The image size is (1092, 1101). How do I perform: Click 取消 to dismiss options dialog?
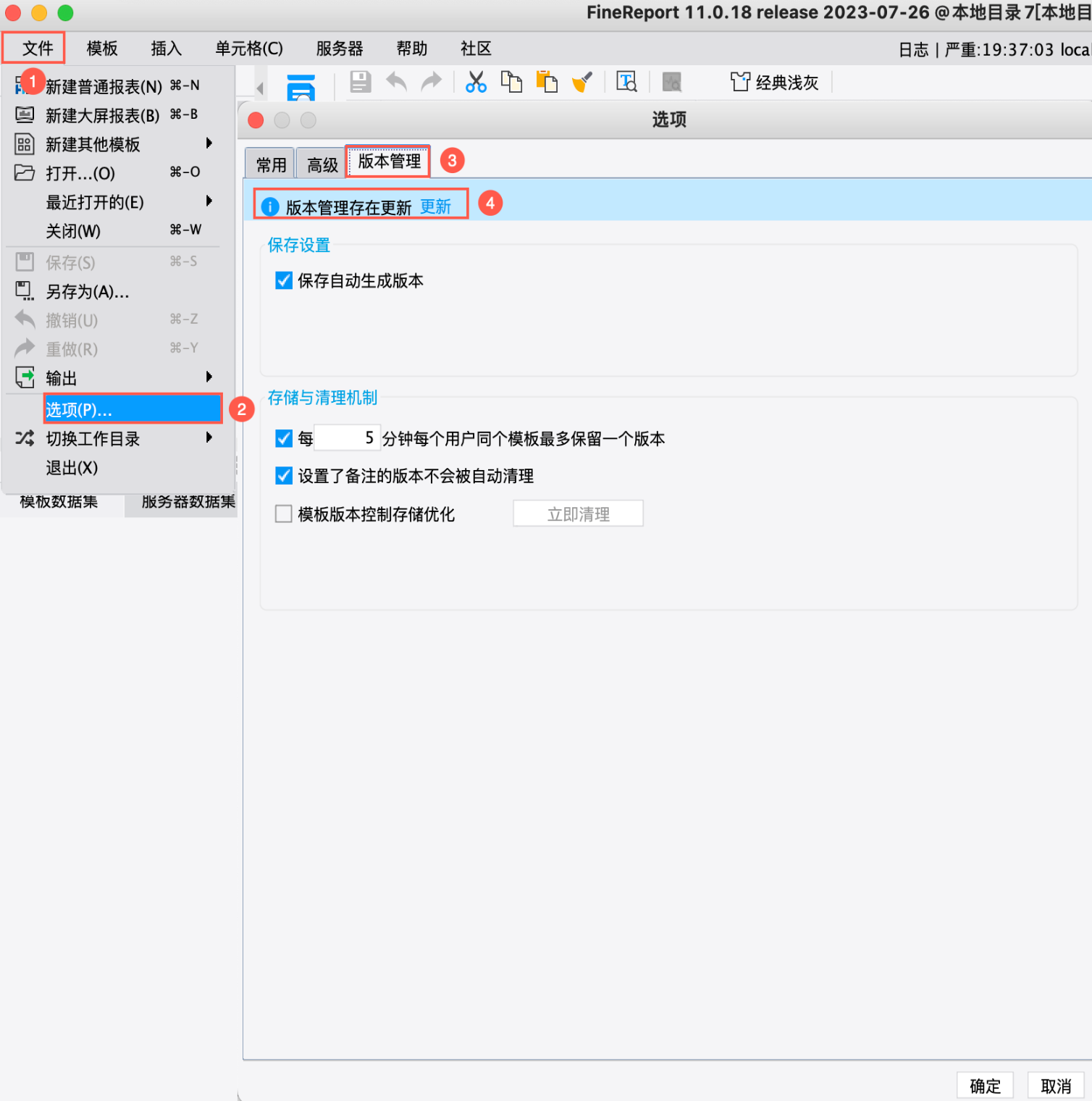(x=1056, y=1086)
